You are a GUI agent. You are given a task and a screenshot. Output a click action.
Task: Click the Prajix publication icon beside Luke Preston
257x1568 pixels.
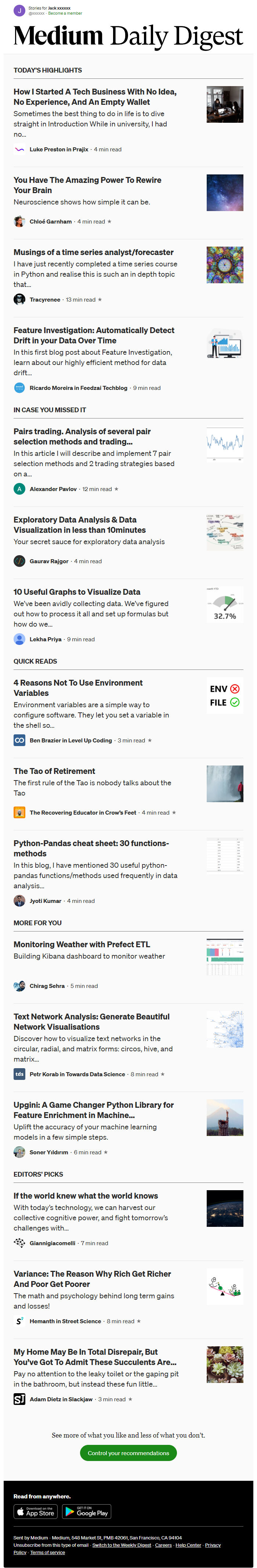[x=19, y=149]
